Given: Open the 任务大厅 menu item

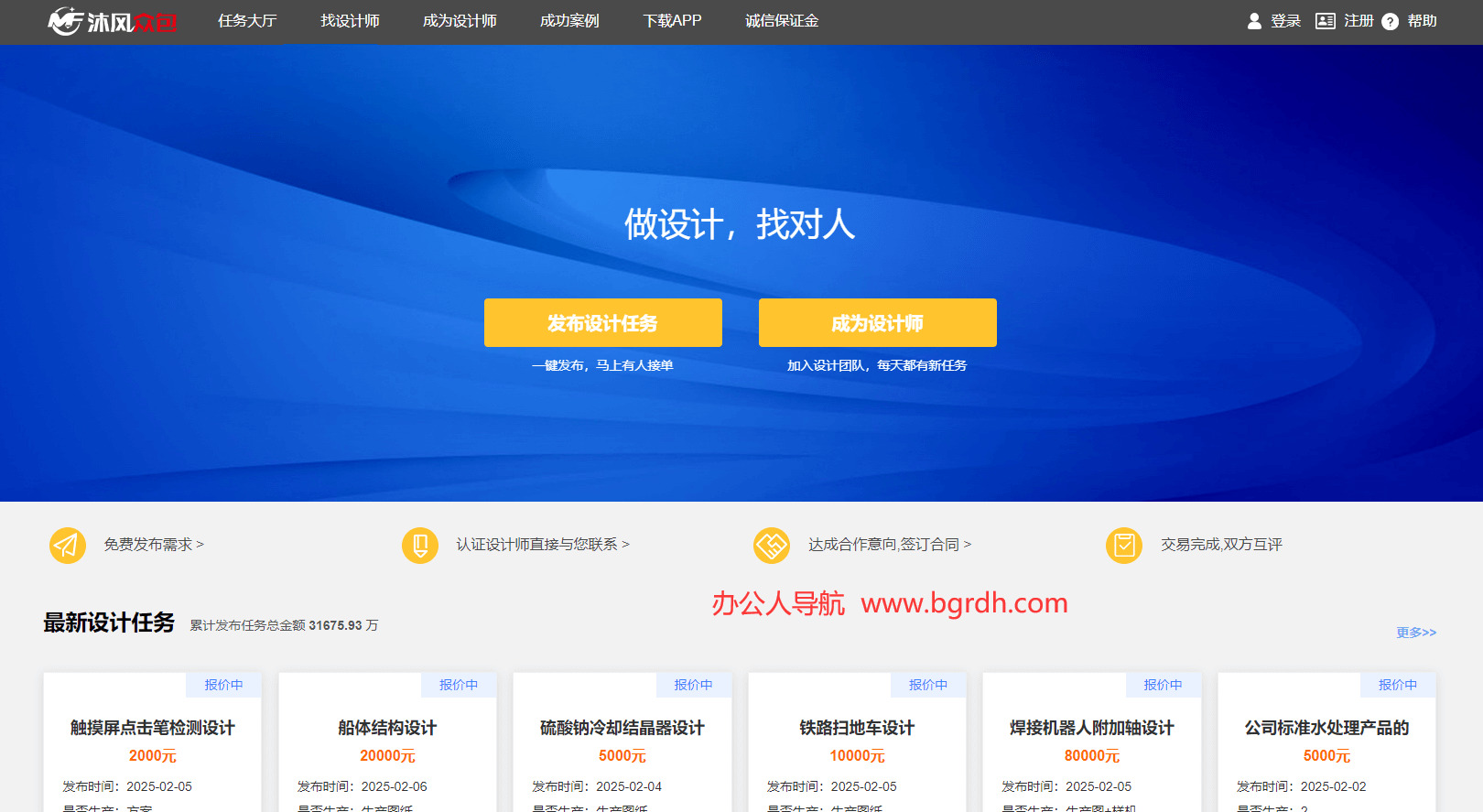Looking at the screenshot, I should click(247, 21).
